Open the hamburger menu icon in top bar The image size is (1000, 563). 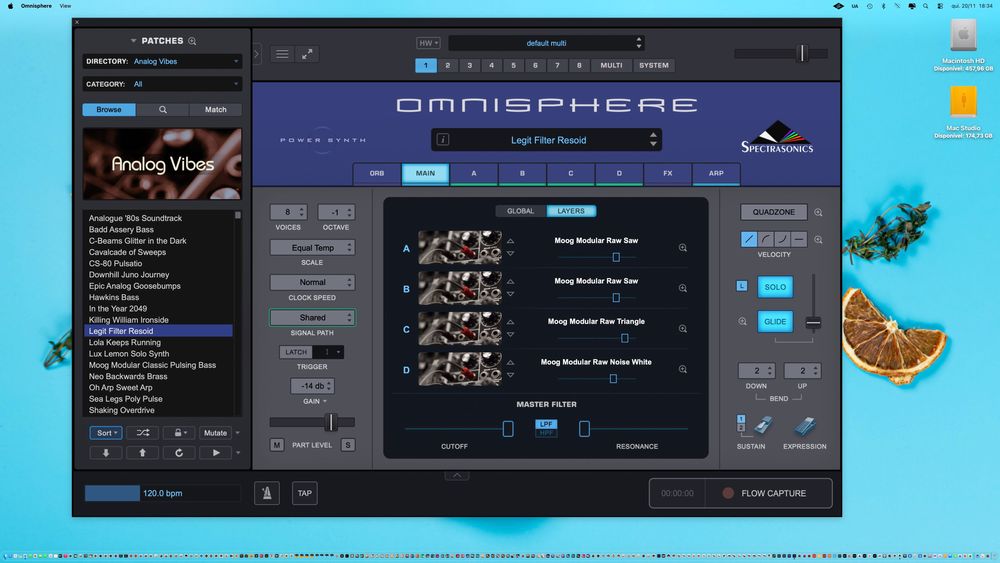tap(282, 54)
